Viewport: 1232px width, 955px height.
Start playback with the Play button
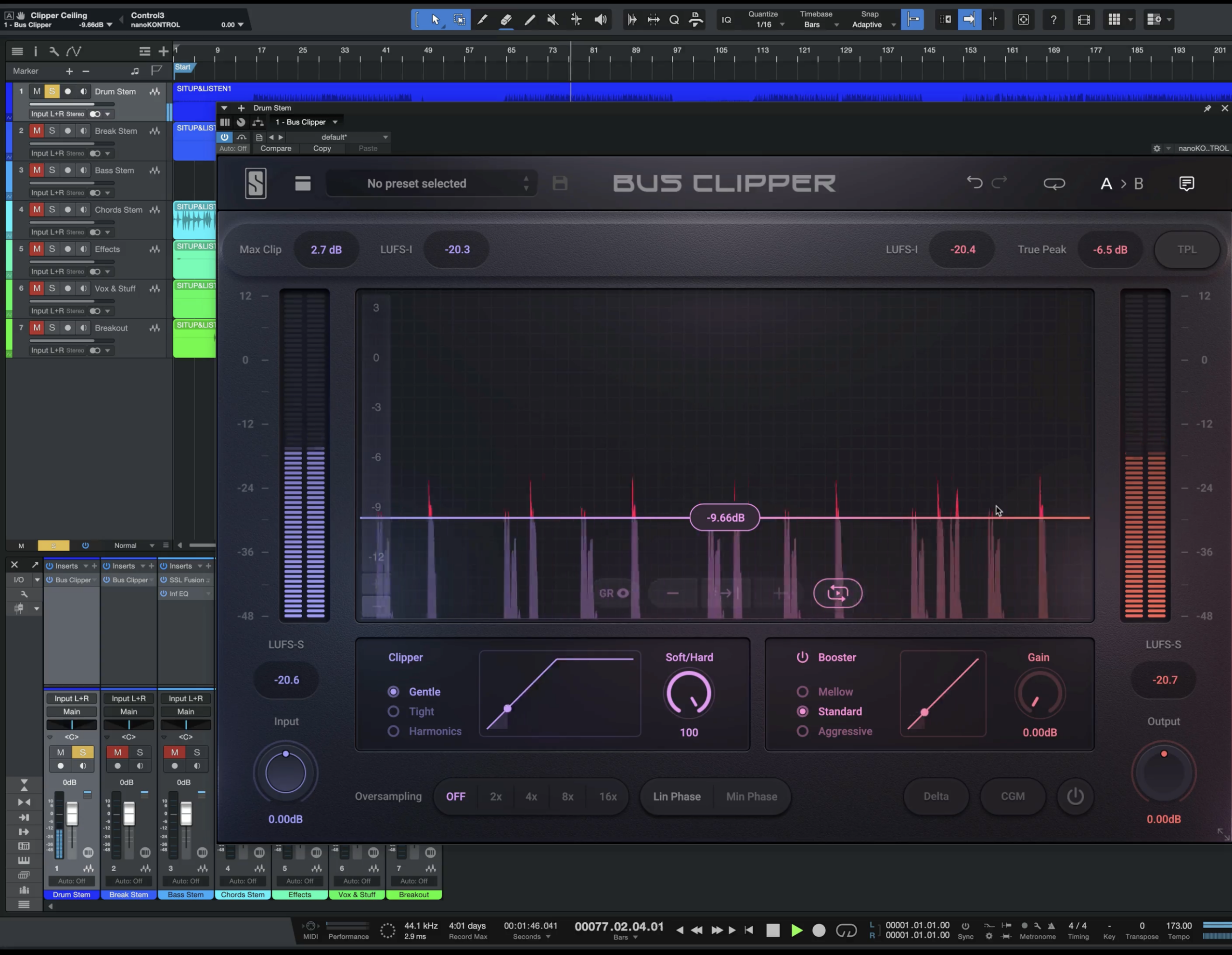(796, 930)
